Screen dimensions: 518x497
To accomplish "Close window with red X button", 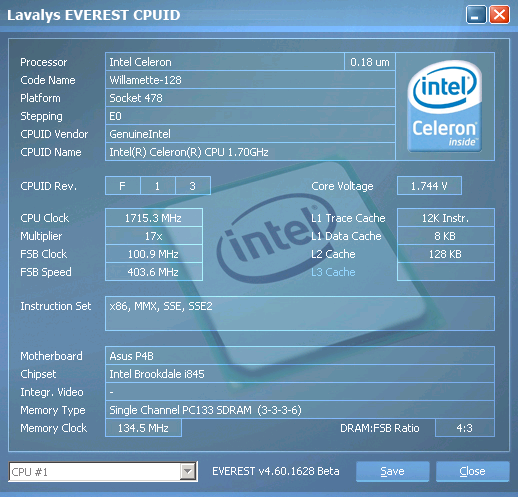I will pyautogui.click(x=499, y=15).
